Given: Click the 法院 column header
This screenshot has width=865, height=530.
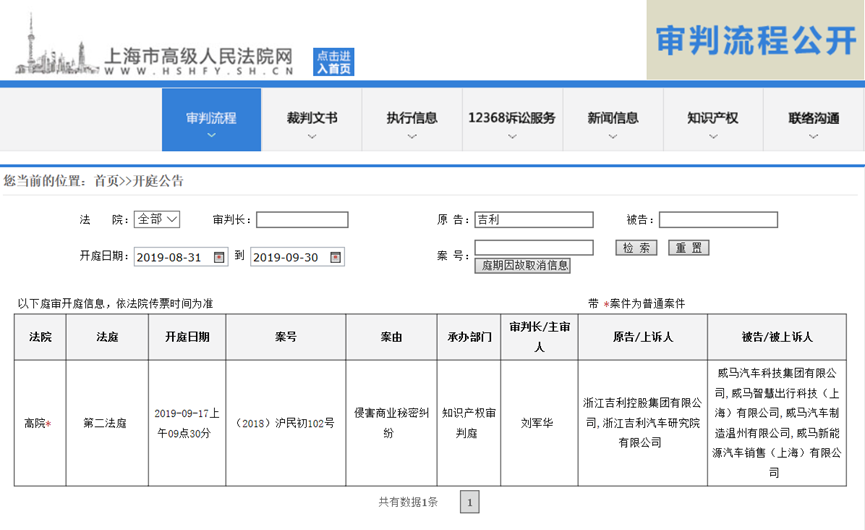Looking at the screenshot, I should point(40,337).
